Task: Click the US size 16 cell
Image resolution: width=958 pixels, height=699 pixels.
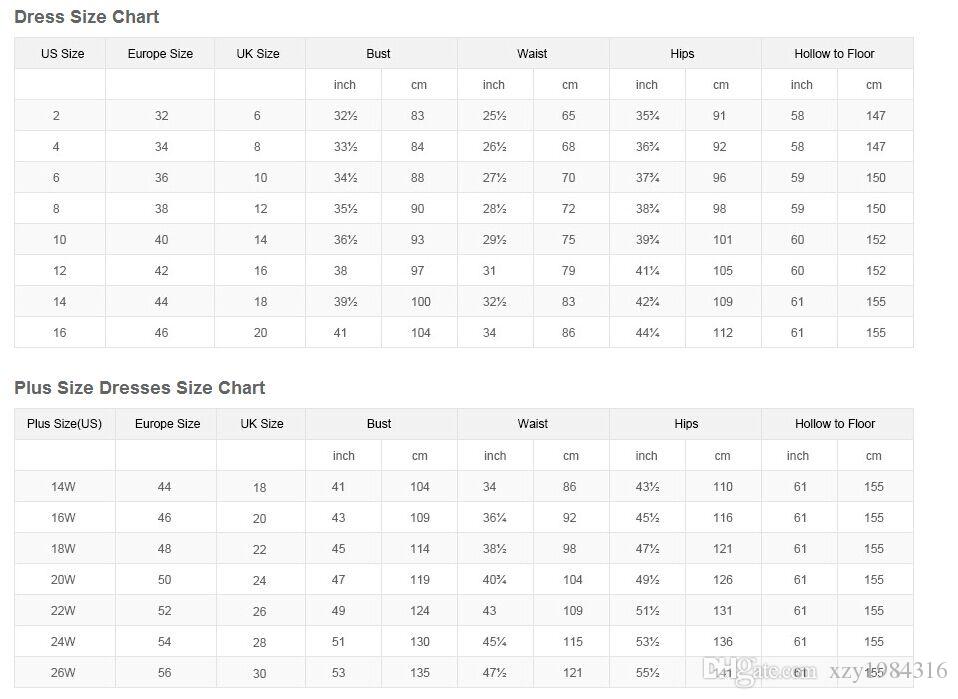Action: click(x=59, y=332)
